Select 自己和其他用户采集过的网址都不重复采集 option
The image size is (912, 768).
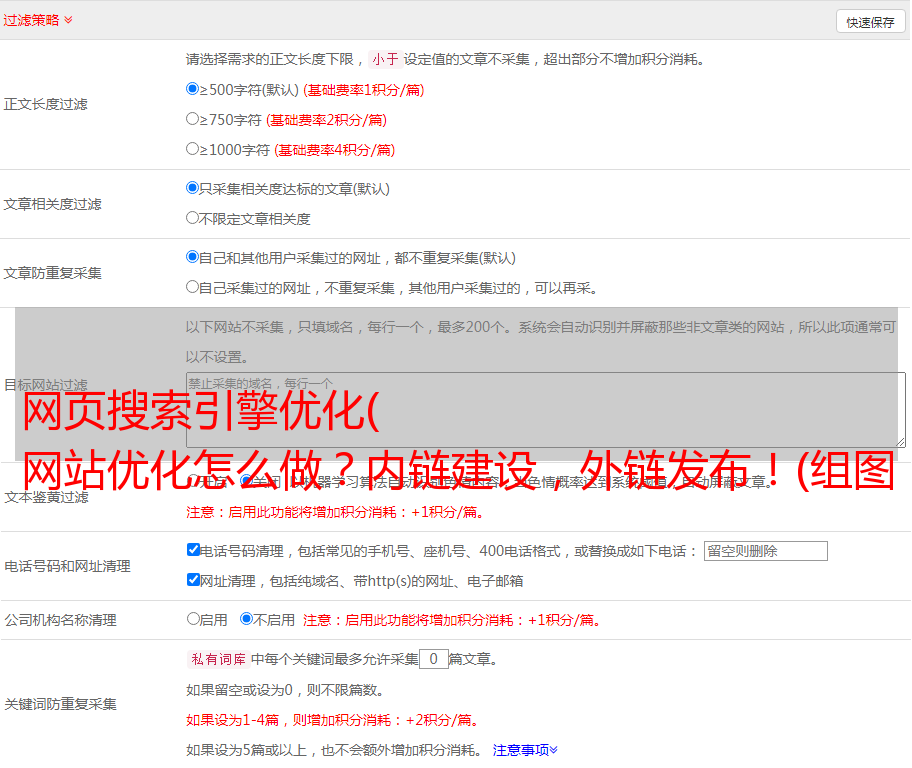pos(192,257)
